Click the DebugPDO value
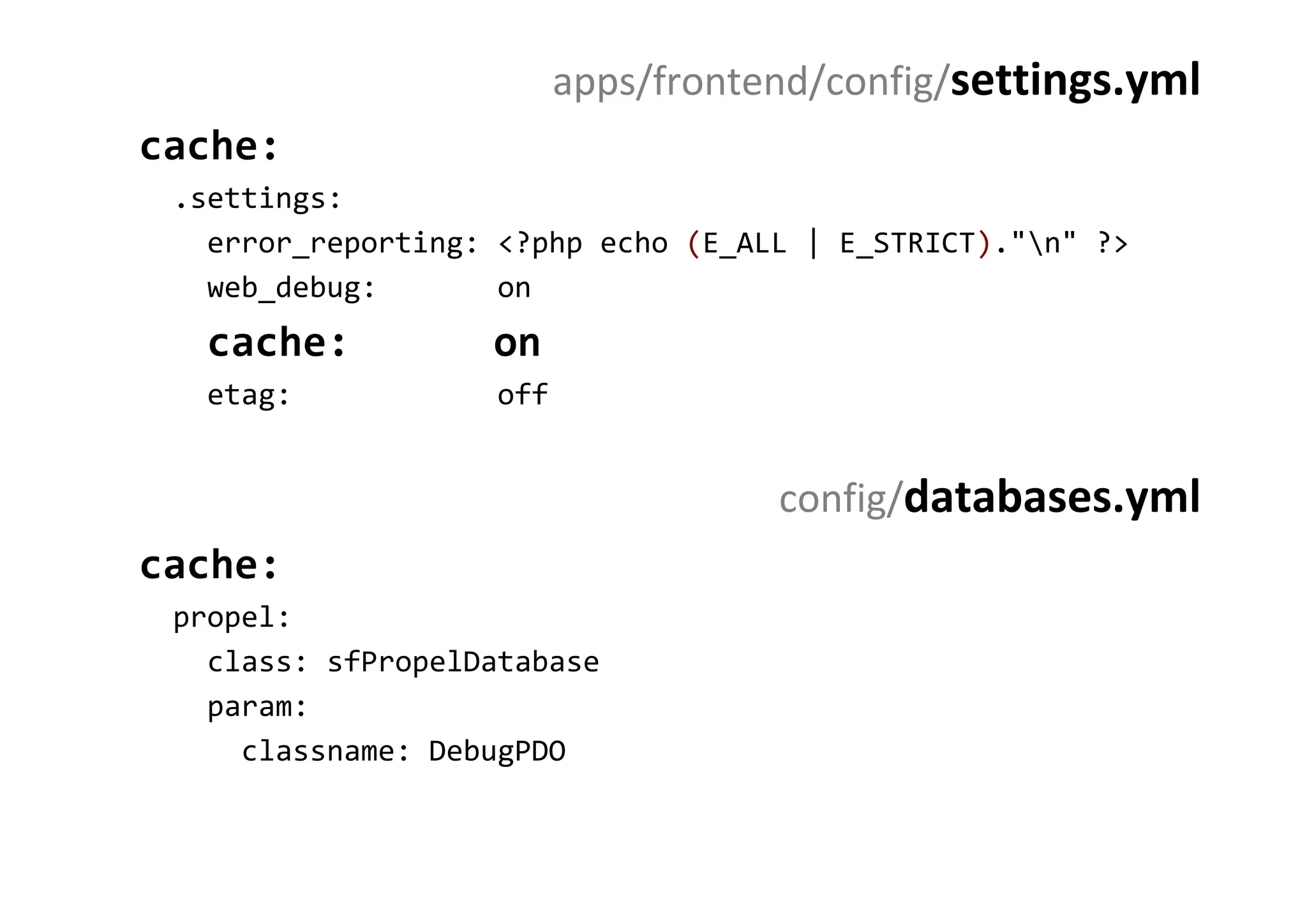Viewport: 1307px width, 924px height. pyautogui.click(x=497, y=752)
